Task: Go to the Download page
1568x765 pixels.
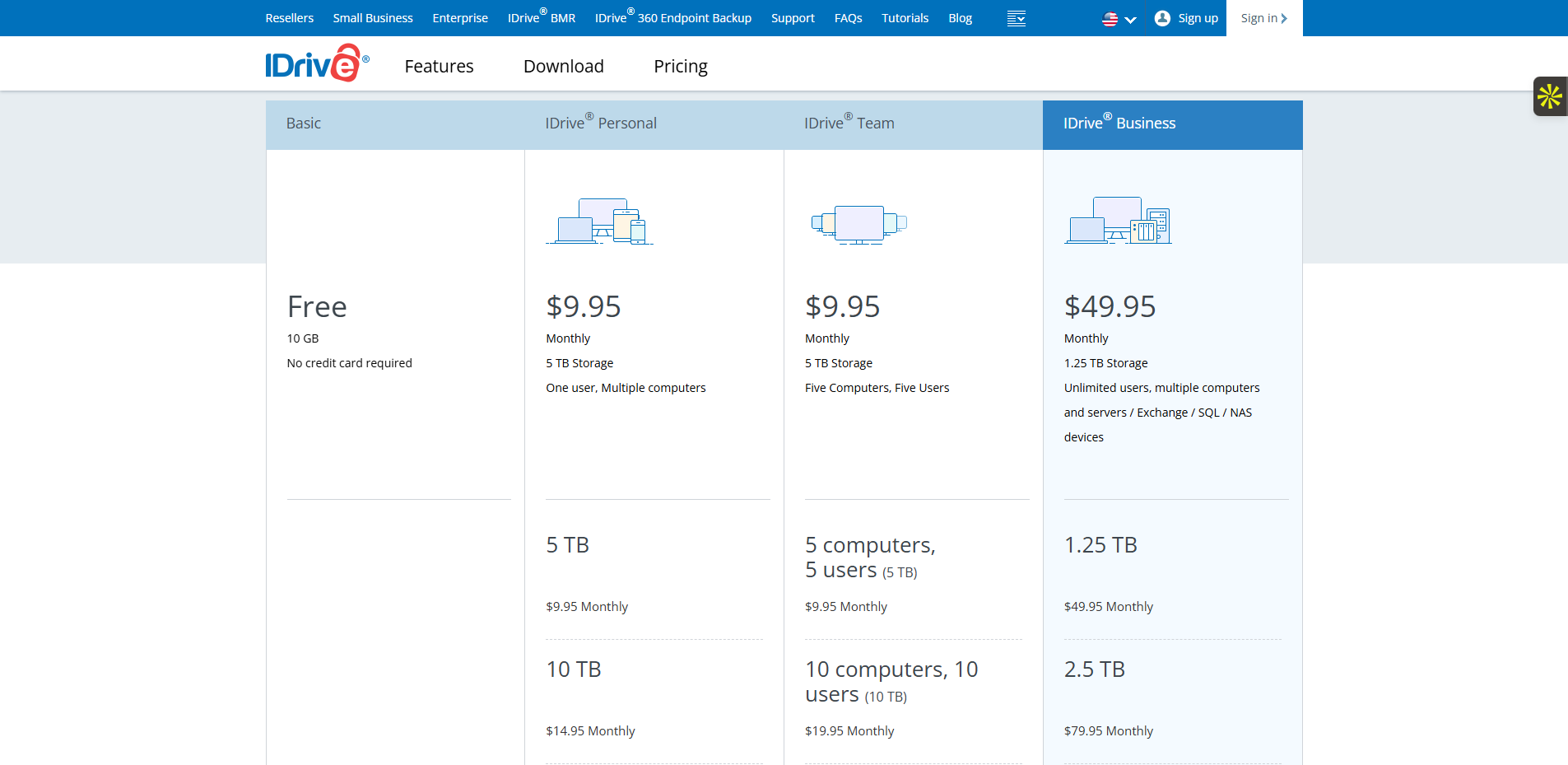Action: [x=563, y=66]
